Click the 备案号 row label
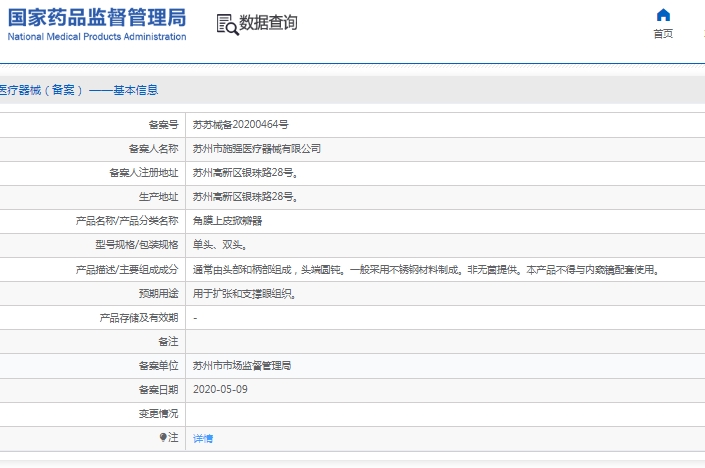Viewport: 705px width, 468px height. (x=164, y=125)
